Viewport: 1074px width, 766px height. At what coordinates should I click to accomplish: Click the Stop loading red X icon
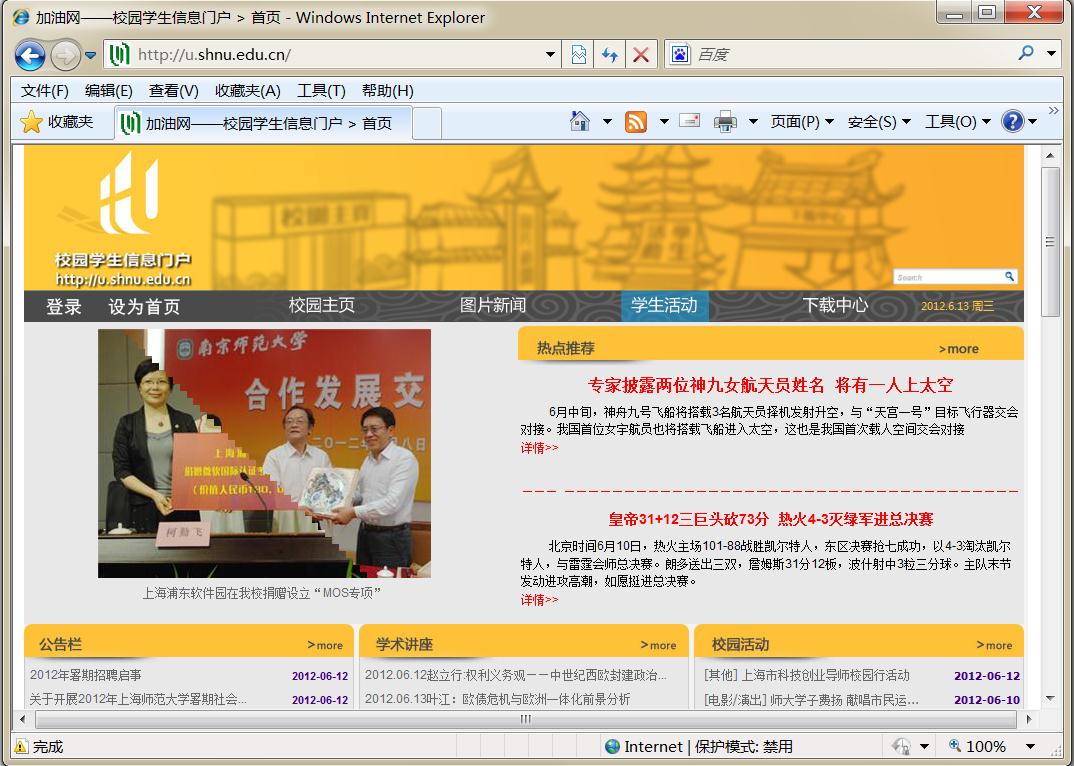(641, 55)
